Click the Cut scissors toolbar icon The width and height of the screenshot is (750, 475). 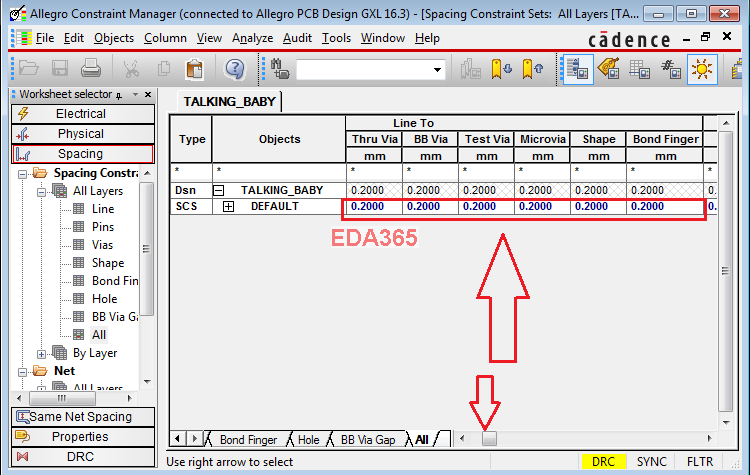(131, 69)
